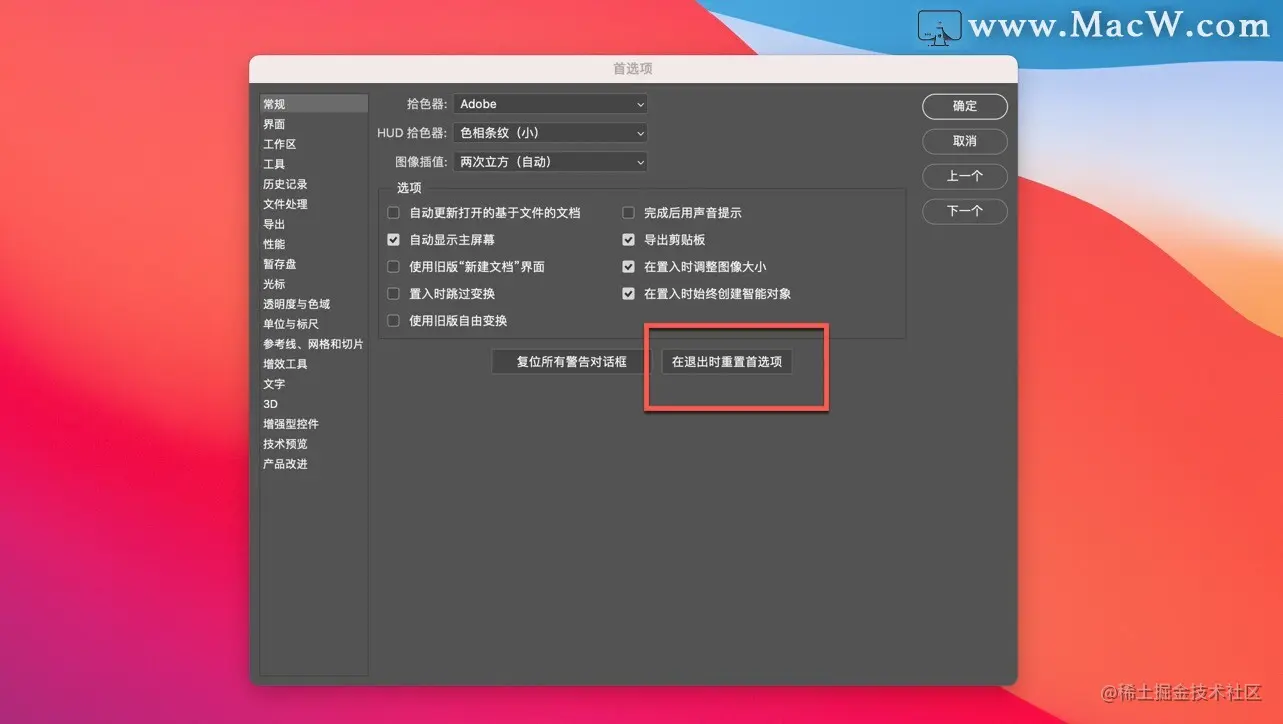Viewport: 1283px width, 724px height.
Task: Switch to 文字 preferences
Action: click(x=314, y=384)
